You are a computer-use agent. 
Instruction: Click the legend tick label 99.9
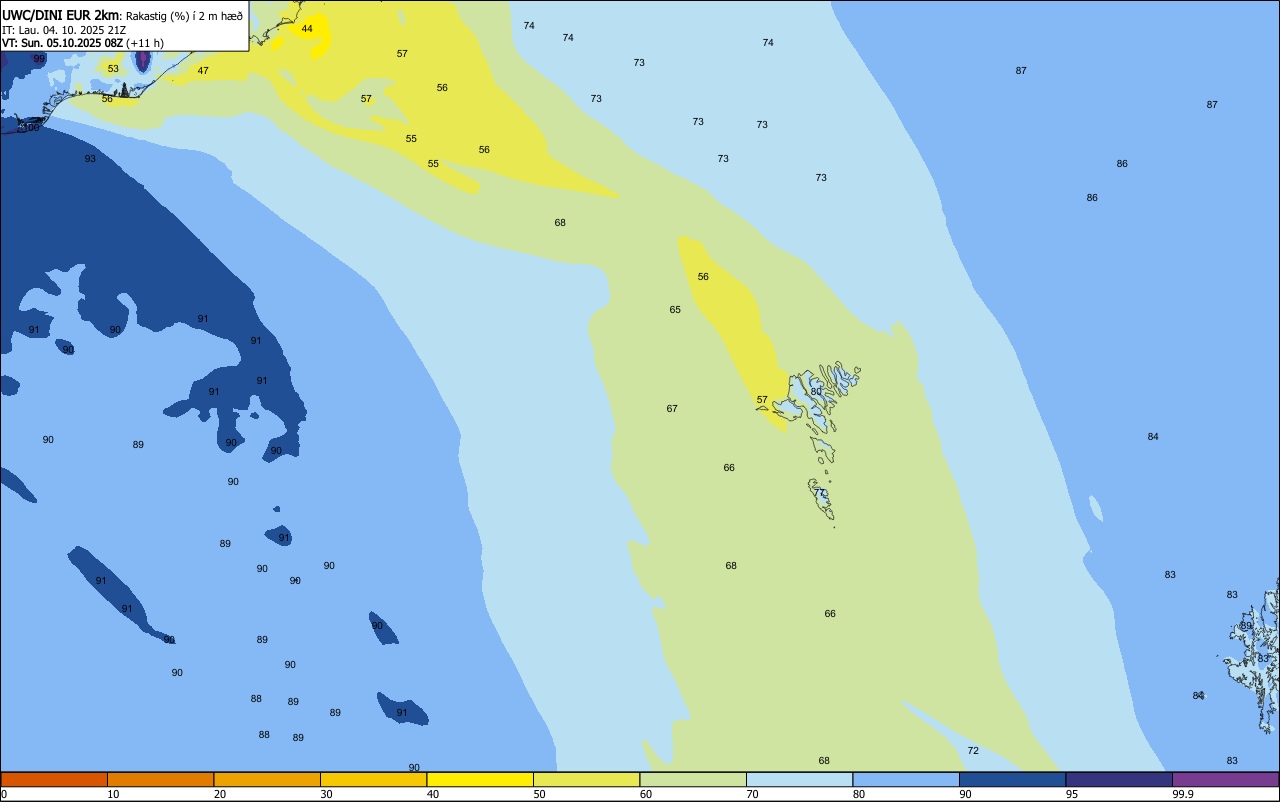tap(1183, 794)
